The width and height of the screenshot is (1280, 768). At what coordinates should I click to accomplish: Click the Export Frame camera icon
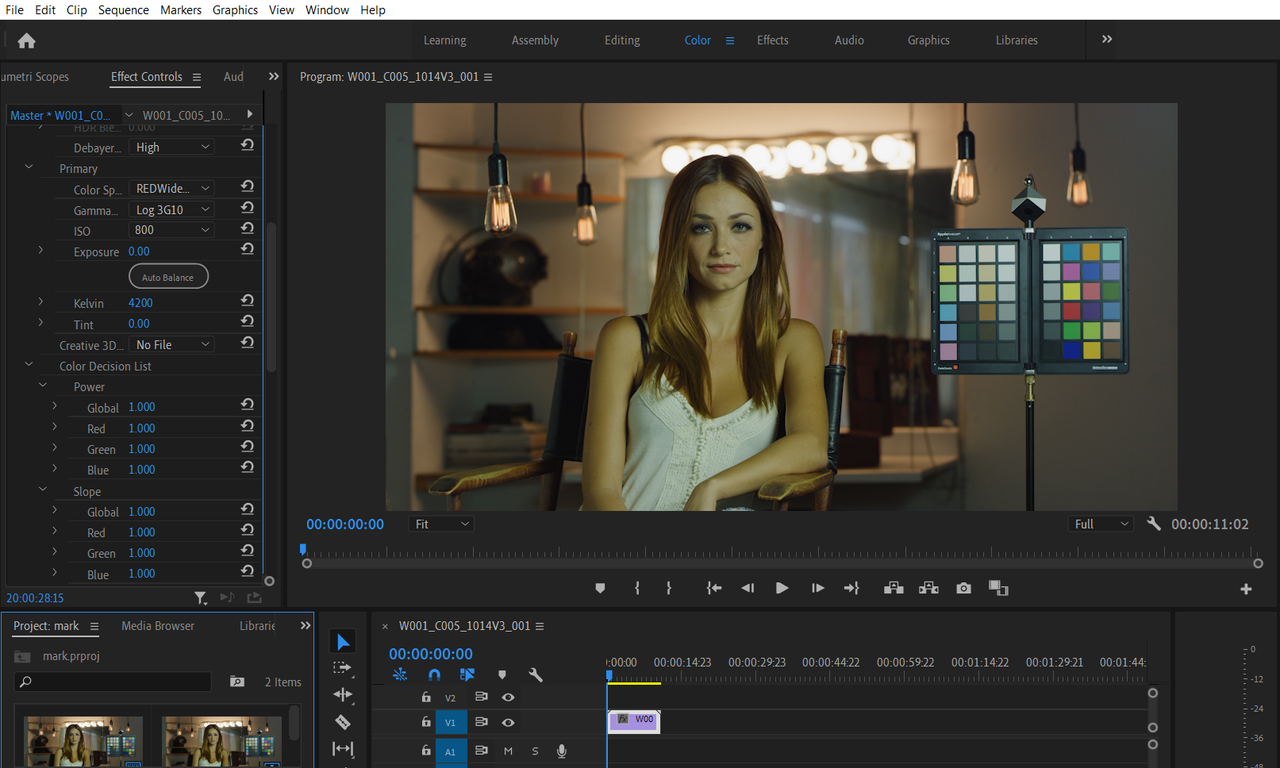click(x=963, y=588)
